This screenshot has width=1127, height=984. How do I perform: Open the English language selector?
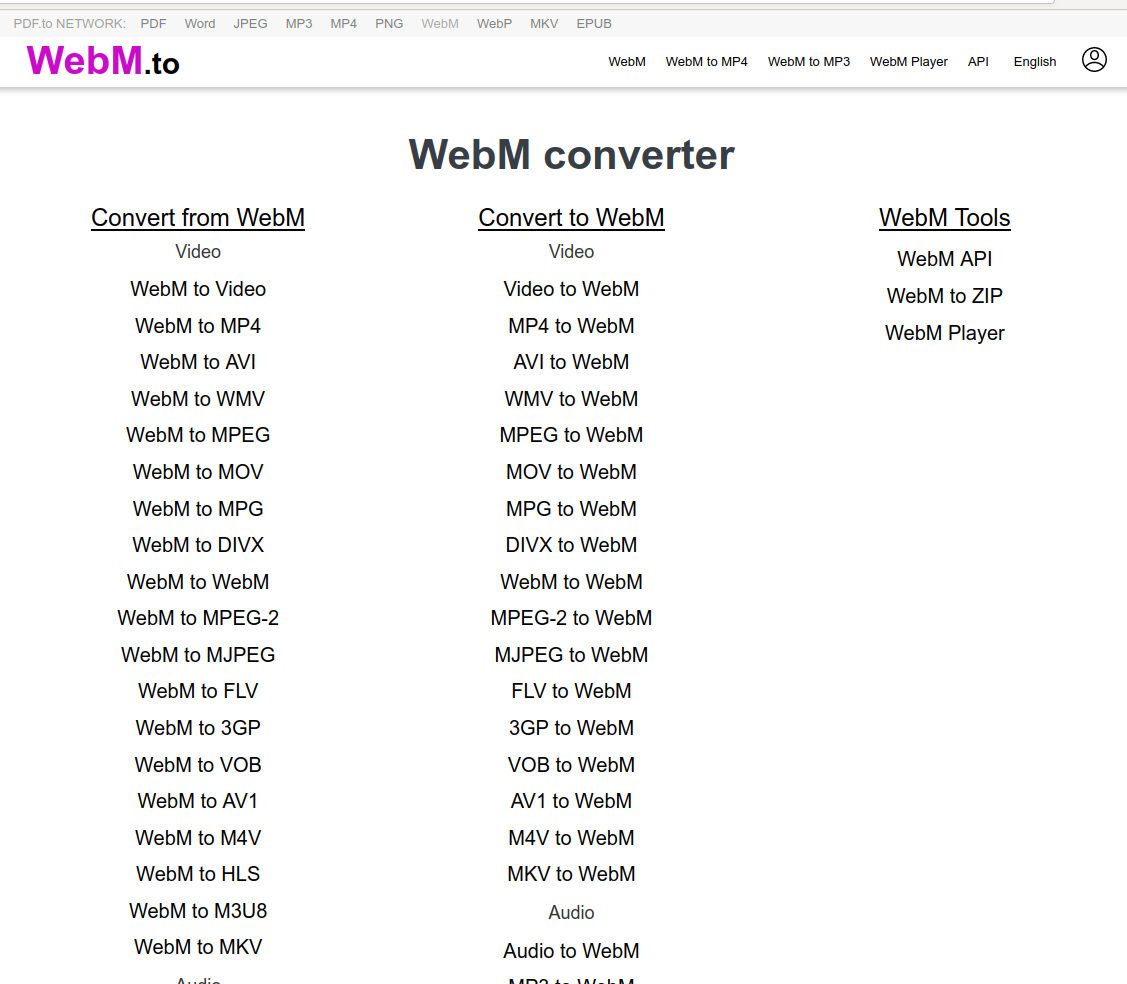click(1035, 61)
